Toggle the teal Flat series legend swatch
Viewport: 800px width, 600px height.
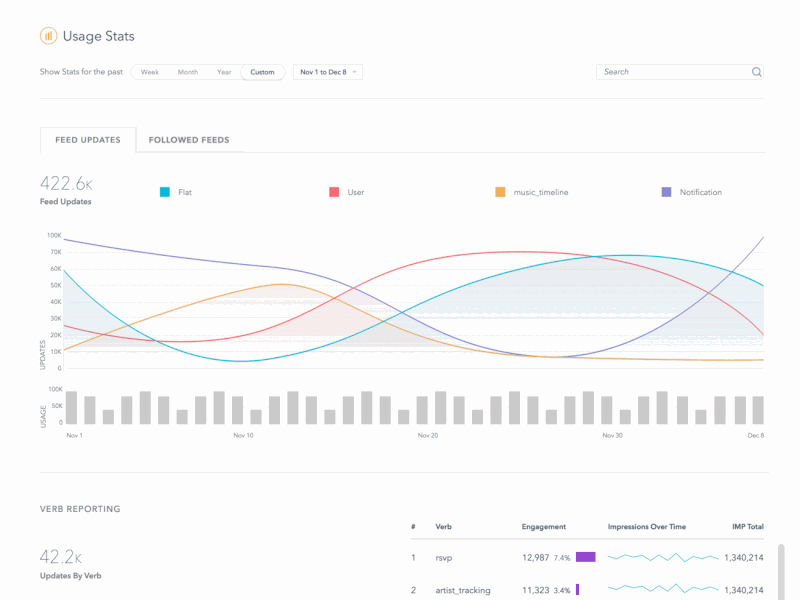(163, 191)
